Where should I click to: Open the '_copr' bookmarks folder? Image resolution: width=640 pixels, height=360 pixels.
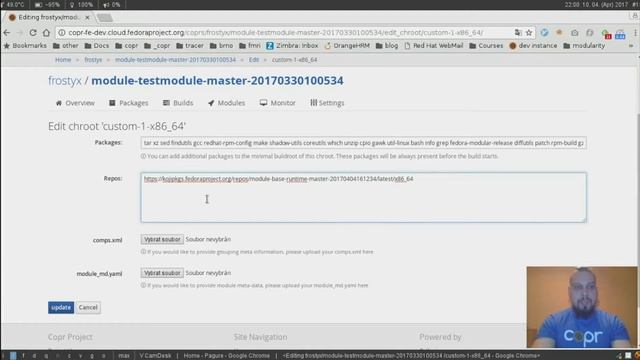tap(157, 46)
